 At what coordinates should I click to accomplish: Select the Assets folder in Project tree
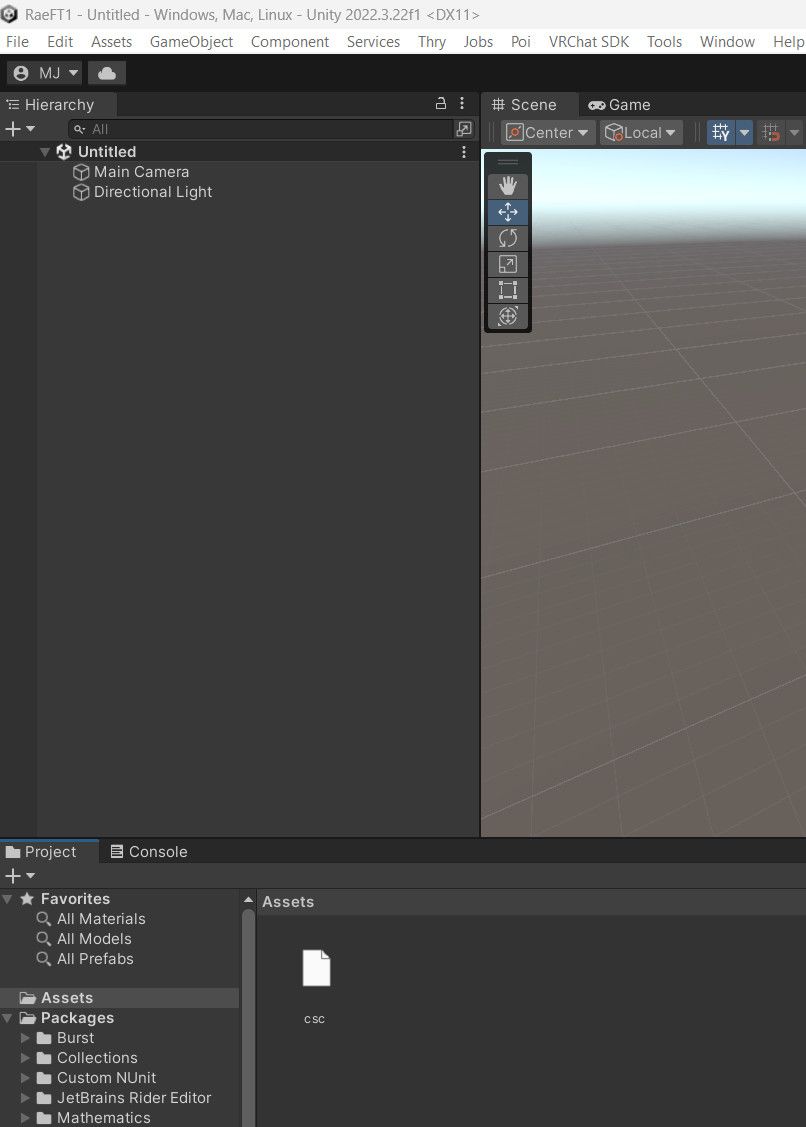[119, 998]
